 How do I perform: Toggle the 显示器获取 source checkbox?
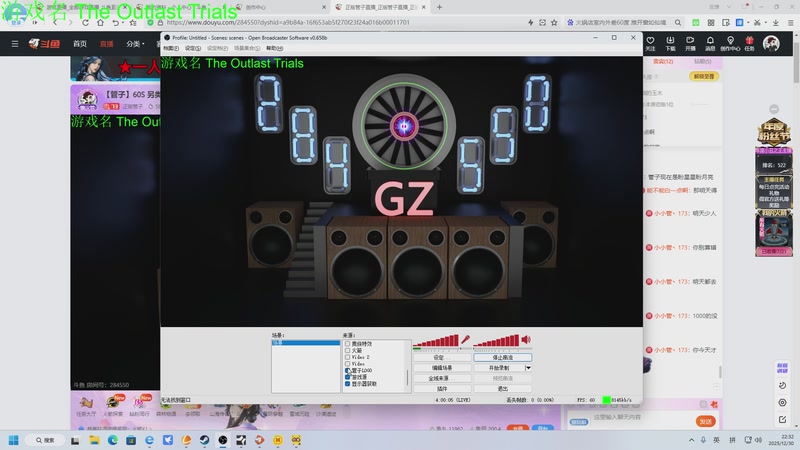pos(347,384)
